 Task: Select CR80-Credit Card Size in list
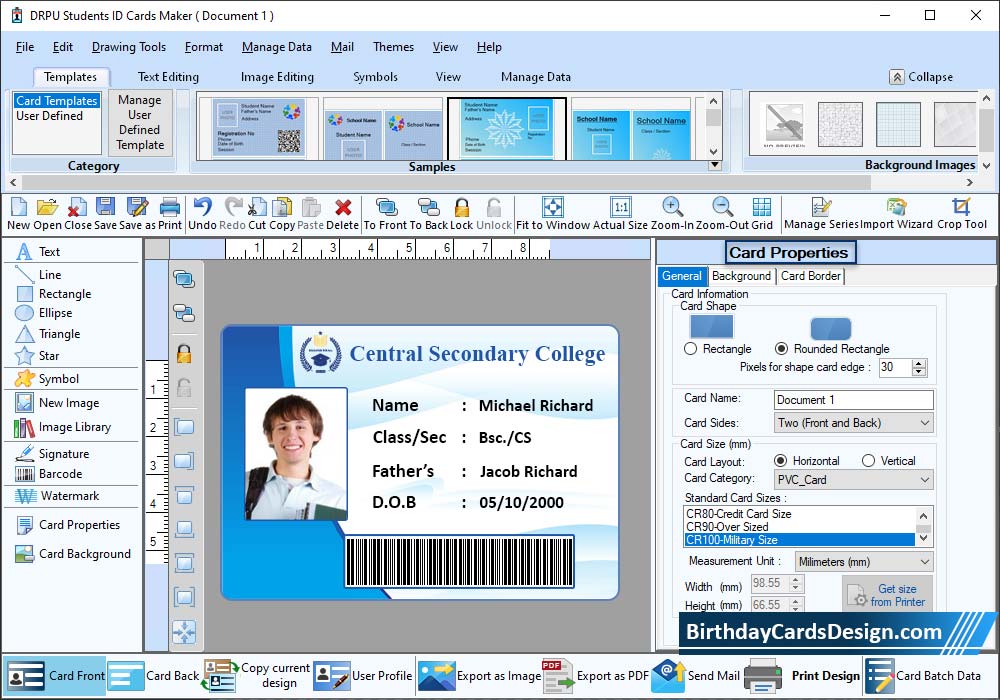tap(799, 514)
